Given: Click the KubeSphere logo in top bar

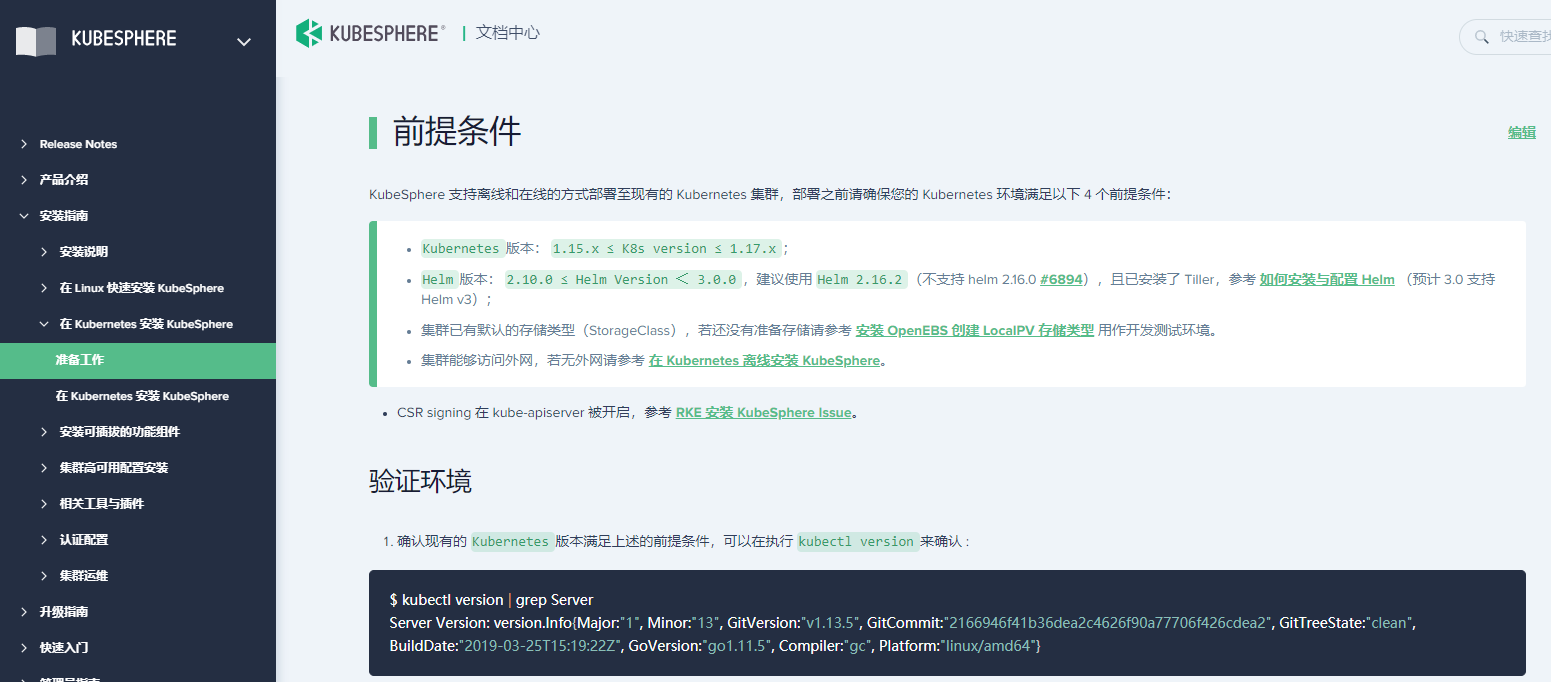Looking at the screenshot, I should coord(371,33).
